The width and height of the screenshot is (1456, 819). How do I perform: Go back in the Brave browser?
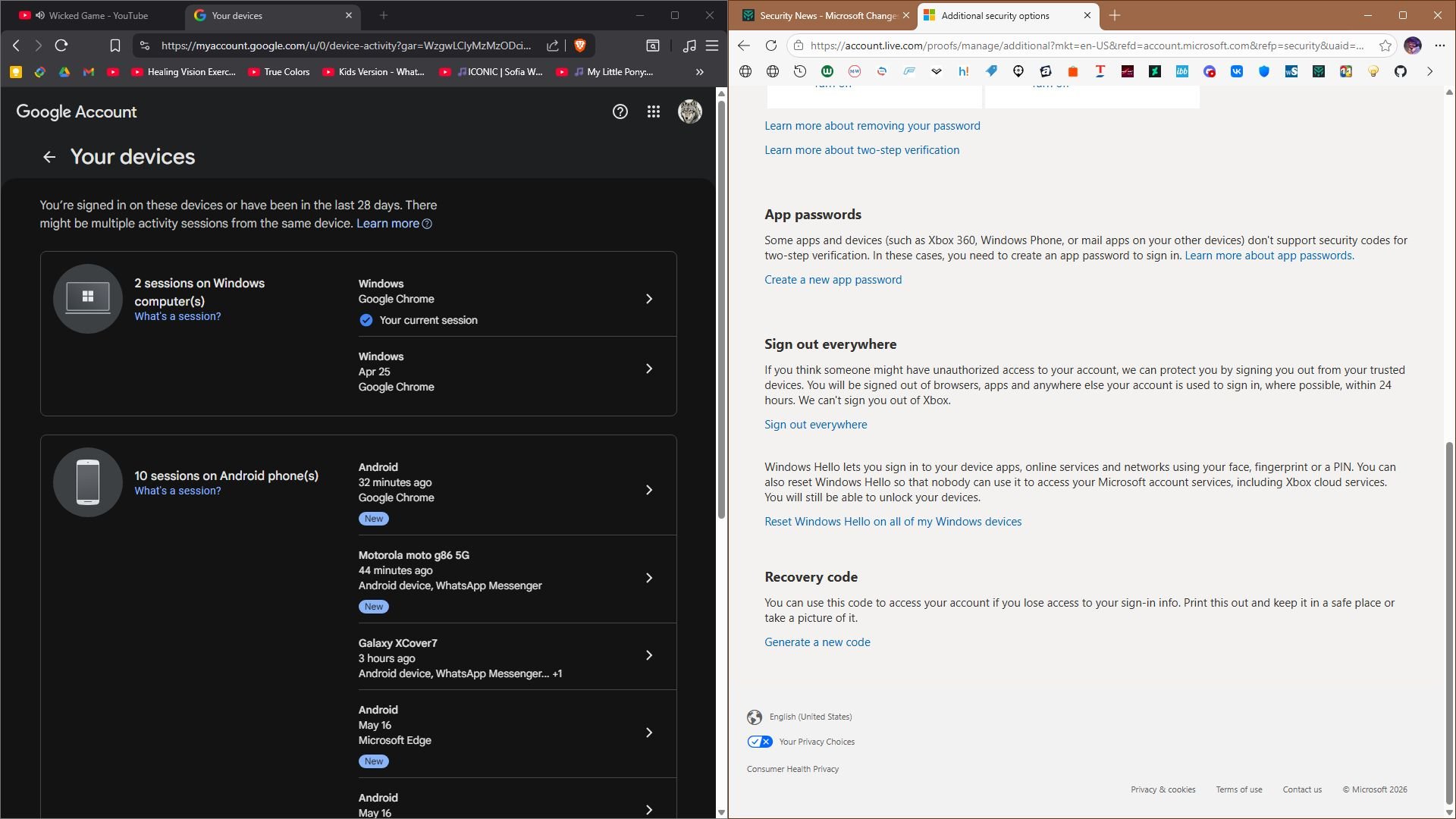point(16,45)
